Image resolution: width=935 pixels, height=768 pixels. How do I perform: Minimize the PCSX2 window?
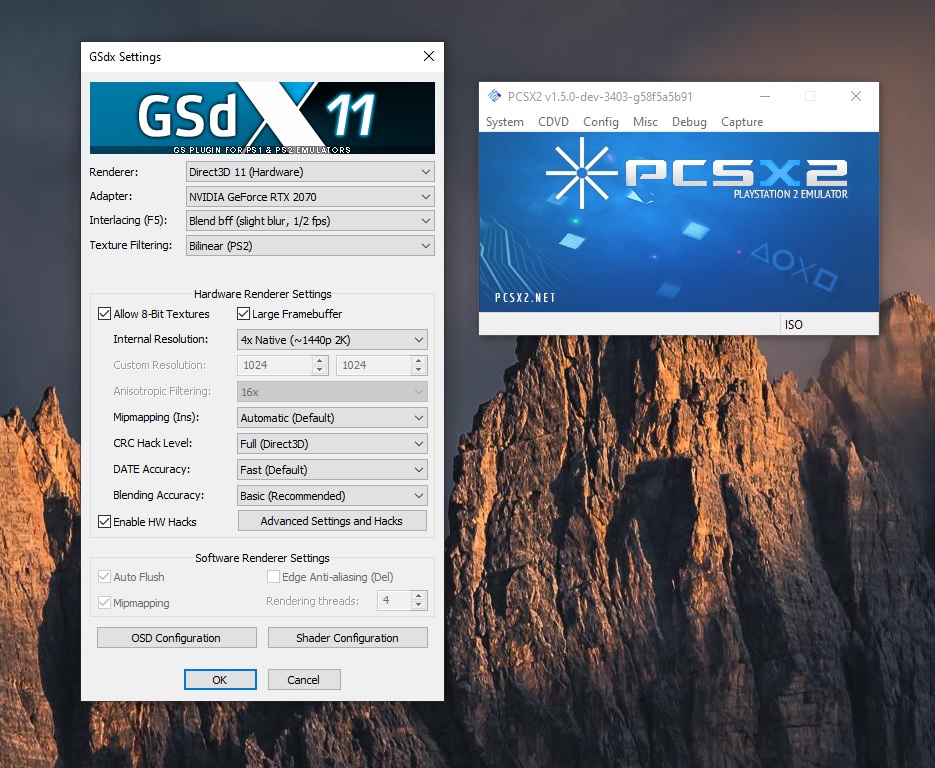tap(764, 97)
